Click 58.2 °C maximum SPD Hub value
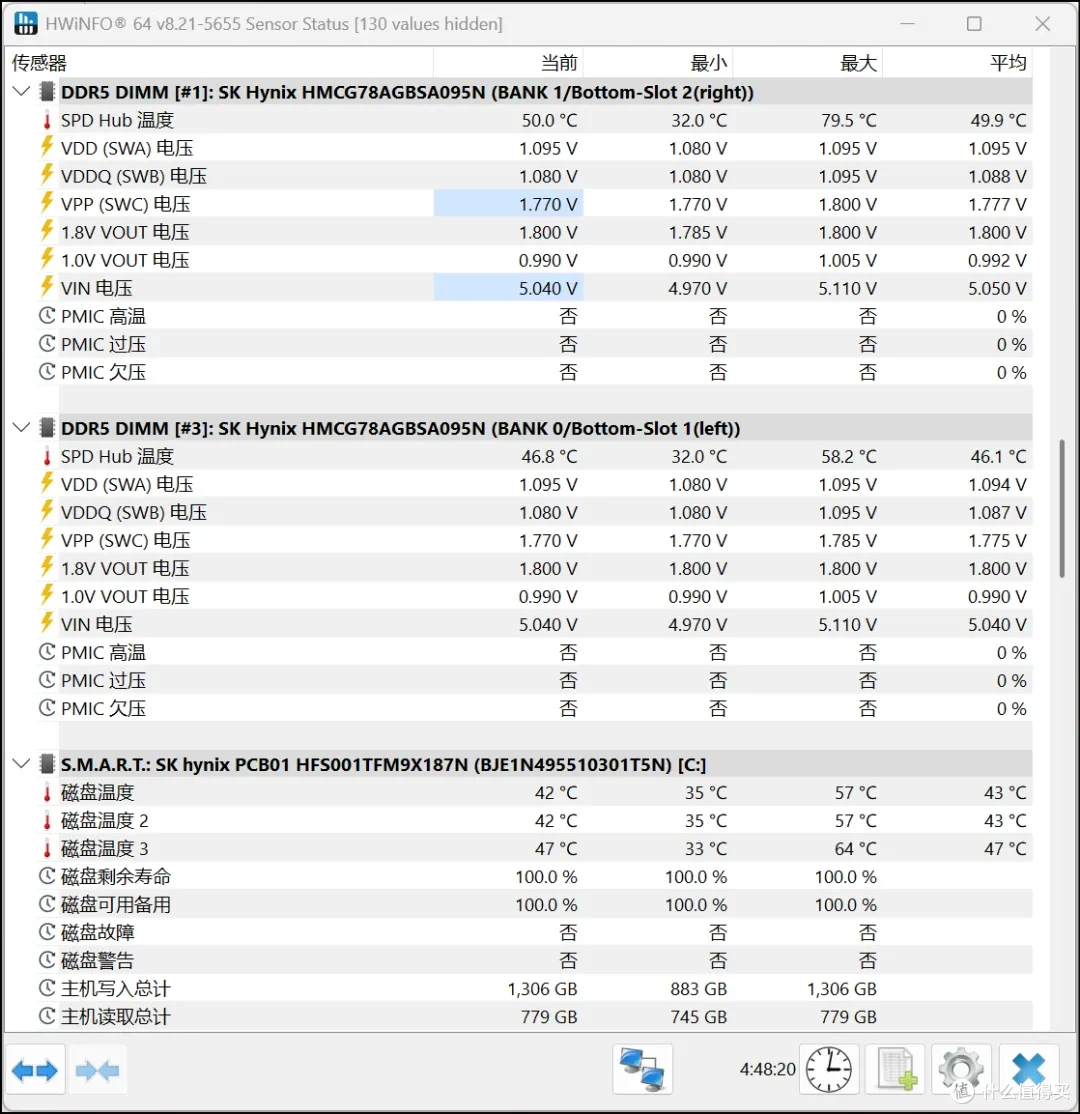This screenshot has width=1080, height=1114. 848,456
